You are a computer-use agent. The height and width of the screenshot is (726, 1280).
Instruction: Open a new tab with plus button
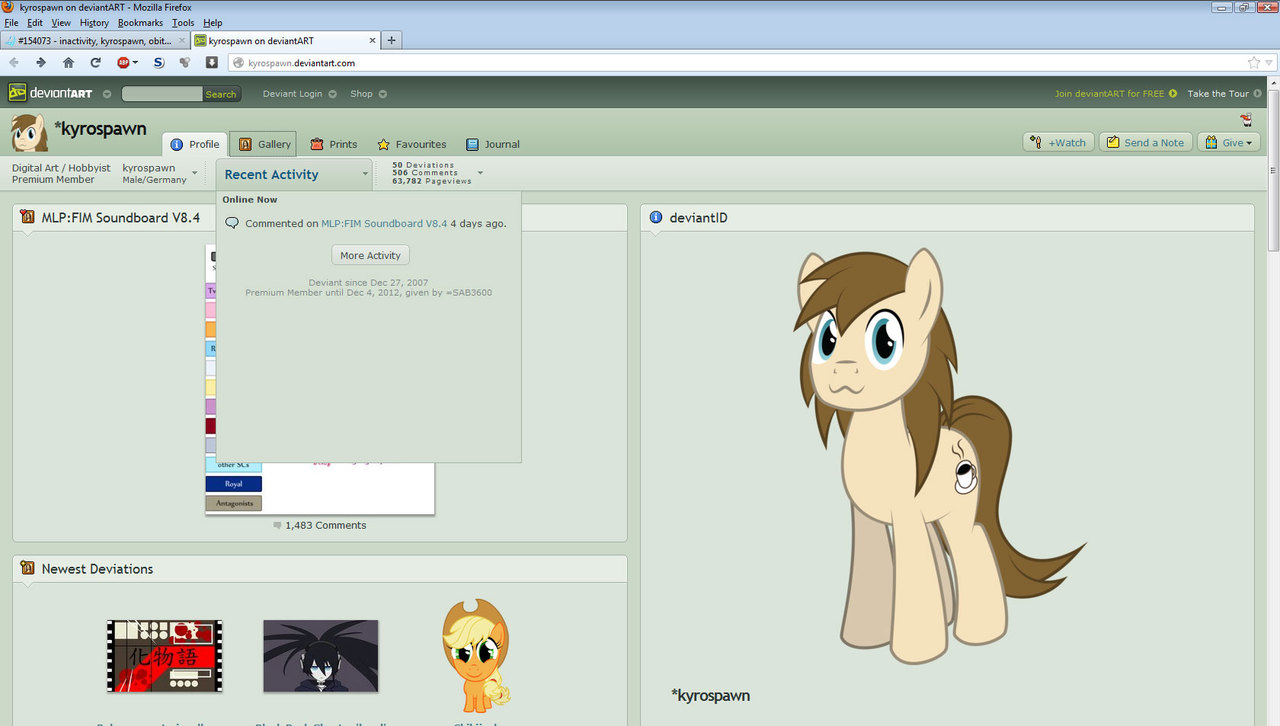click(392, 41)
